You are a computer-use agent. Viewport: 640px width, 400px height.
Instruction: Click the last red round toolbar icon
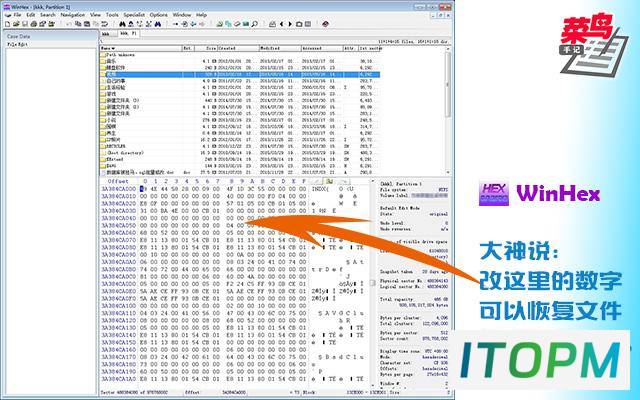pos(325,24)
